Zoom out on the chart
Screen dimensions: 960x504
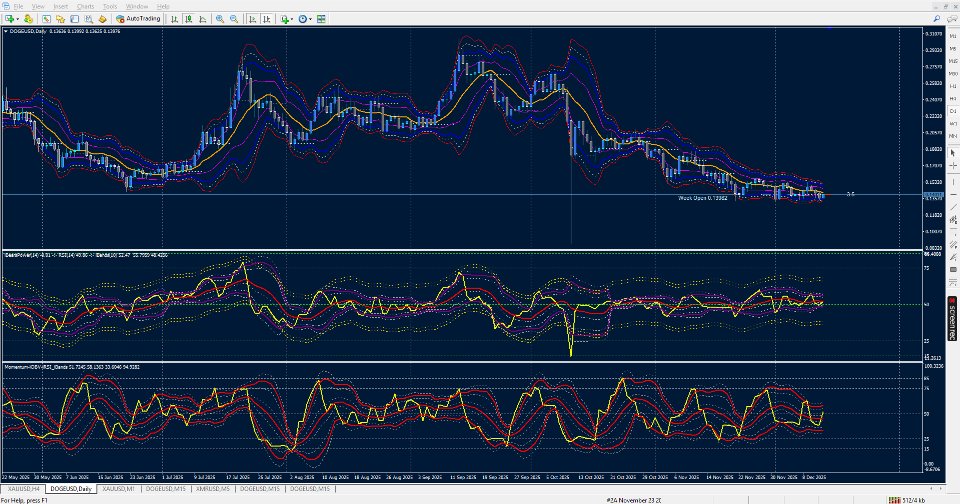point(234,19)
